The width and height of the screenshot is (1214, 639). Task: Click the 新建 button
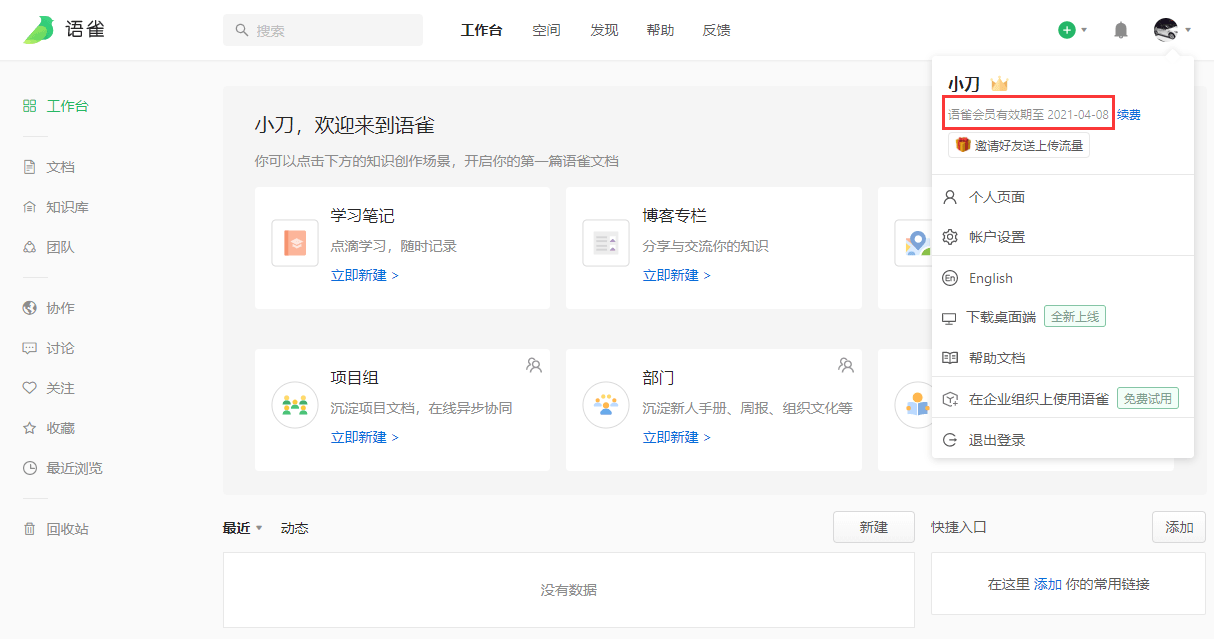873,527
